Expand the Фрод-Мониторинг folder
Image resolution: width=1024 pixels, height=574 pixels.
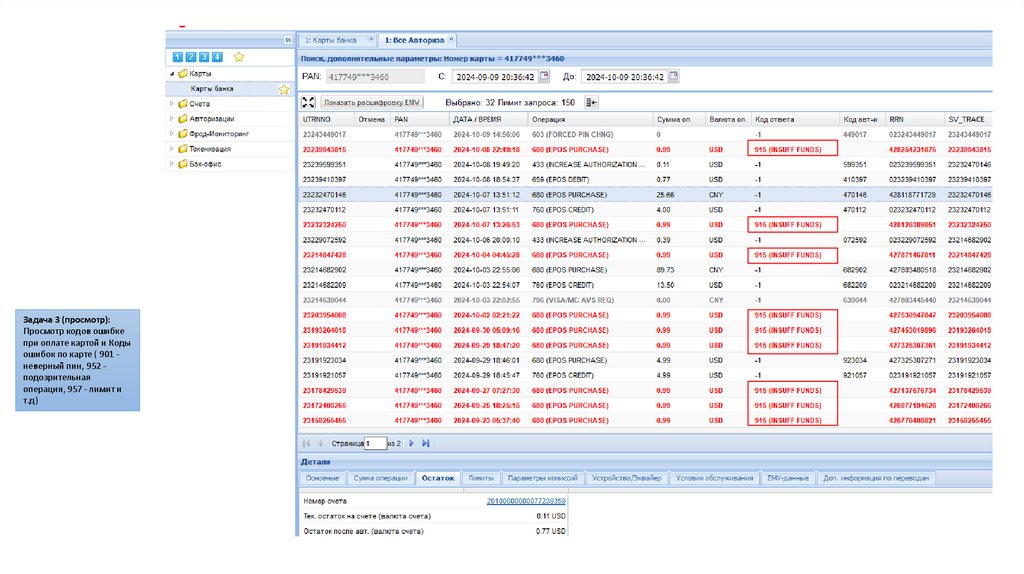coord(171,133)
